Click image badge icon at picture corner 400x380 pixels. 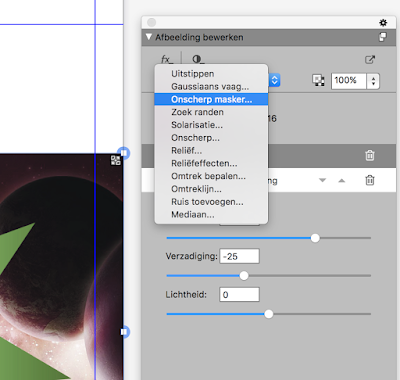coord(116,160)
